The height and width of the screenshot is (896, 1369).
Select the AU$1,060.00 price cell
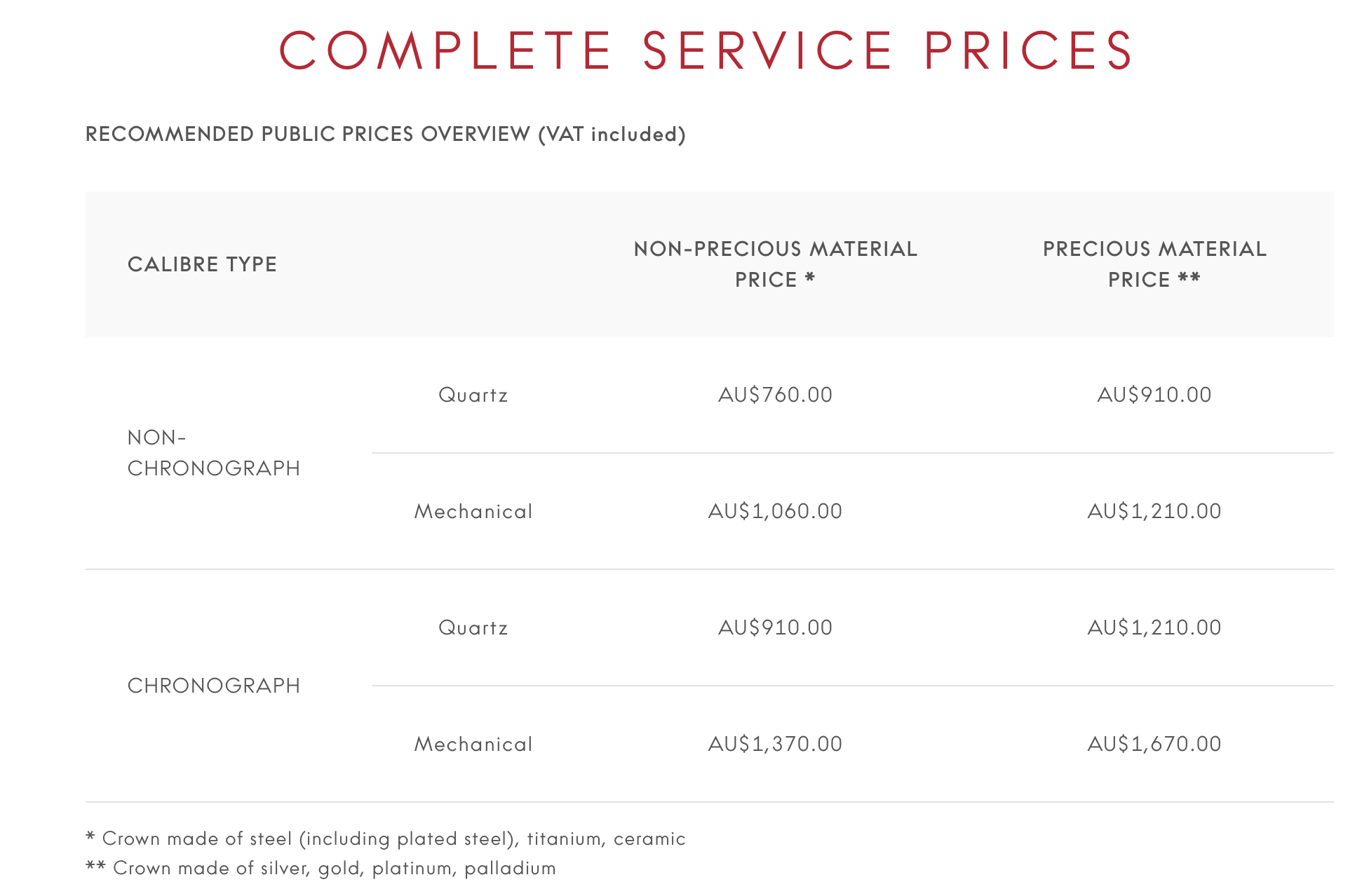click(x=775, y=512)
